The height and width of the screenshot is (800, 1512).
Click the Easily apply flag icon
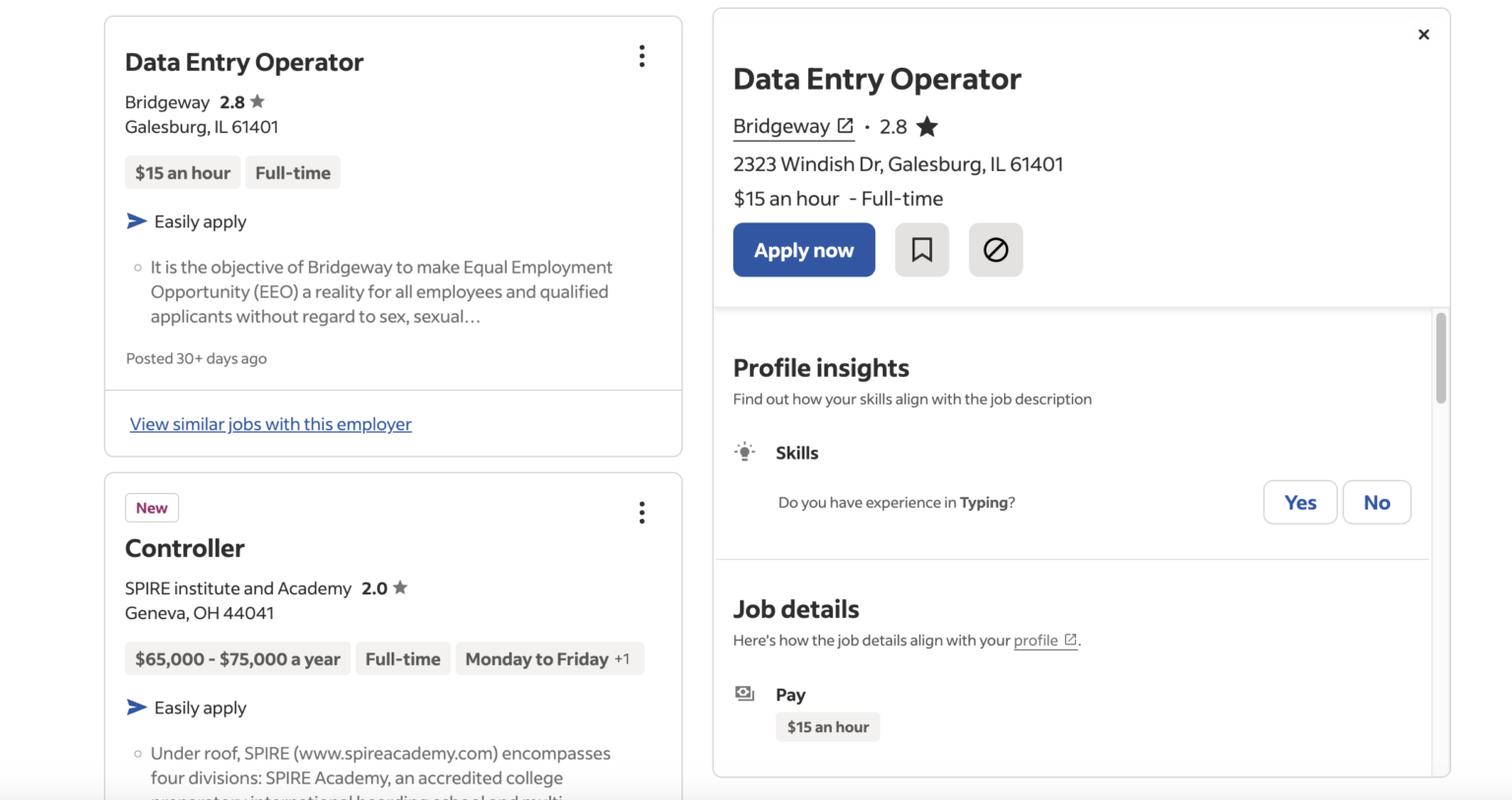coord(136,220)
